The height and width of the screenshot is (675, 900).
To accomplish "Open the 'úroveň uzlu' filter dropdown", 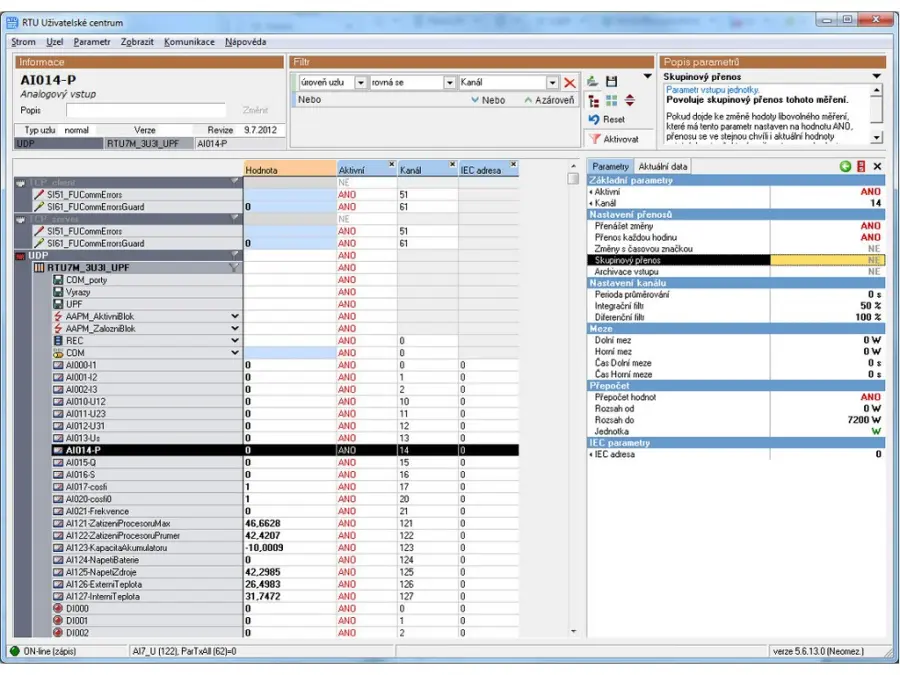I will coord(361,83).
